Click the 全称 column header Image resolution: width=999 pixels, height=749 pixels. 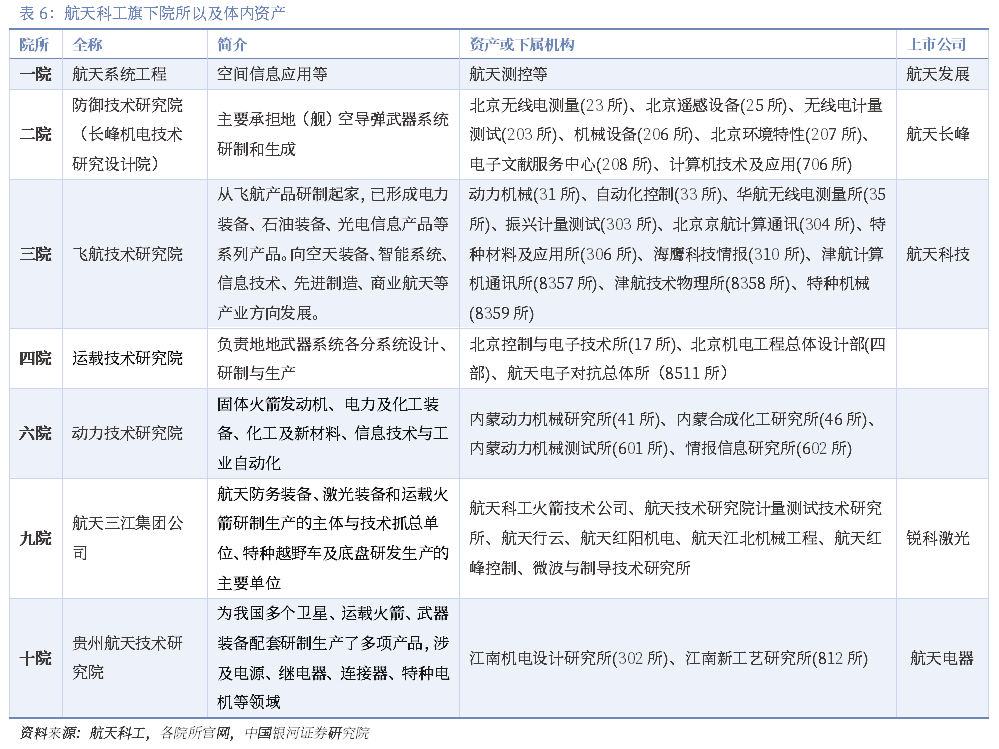(87, 45)
